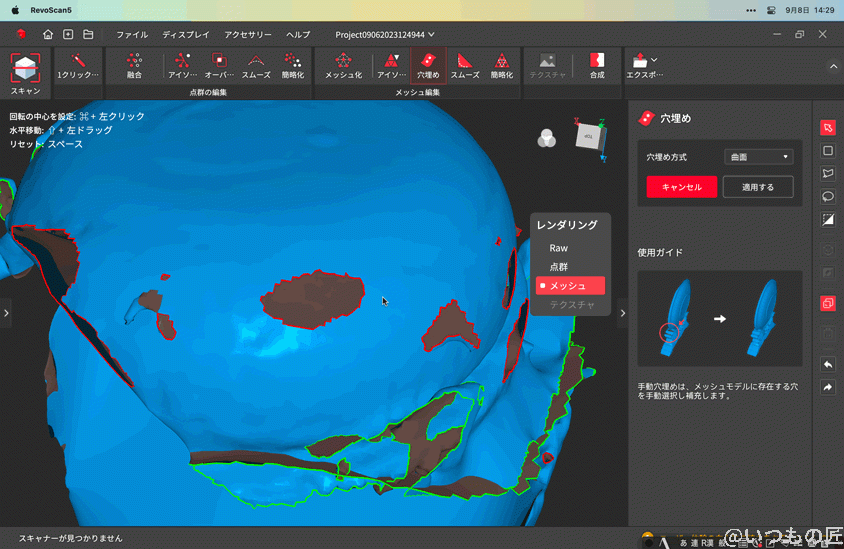Click the home icon in title bar

tap(48, 34)
